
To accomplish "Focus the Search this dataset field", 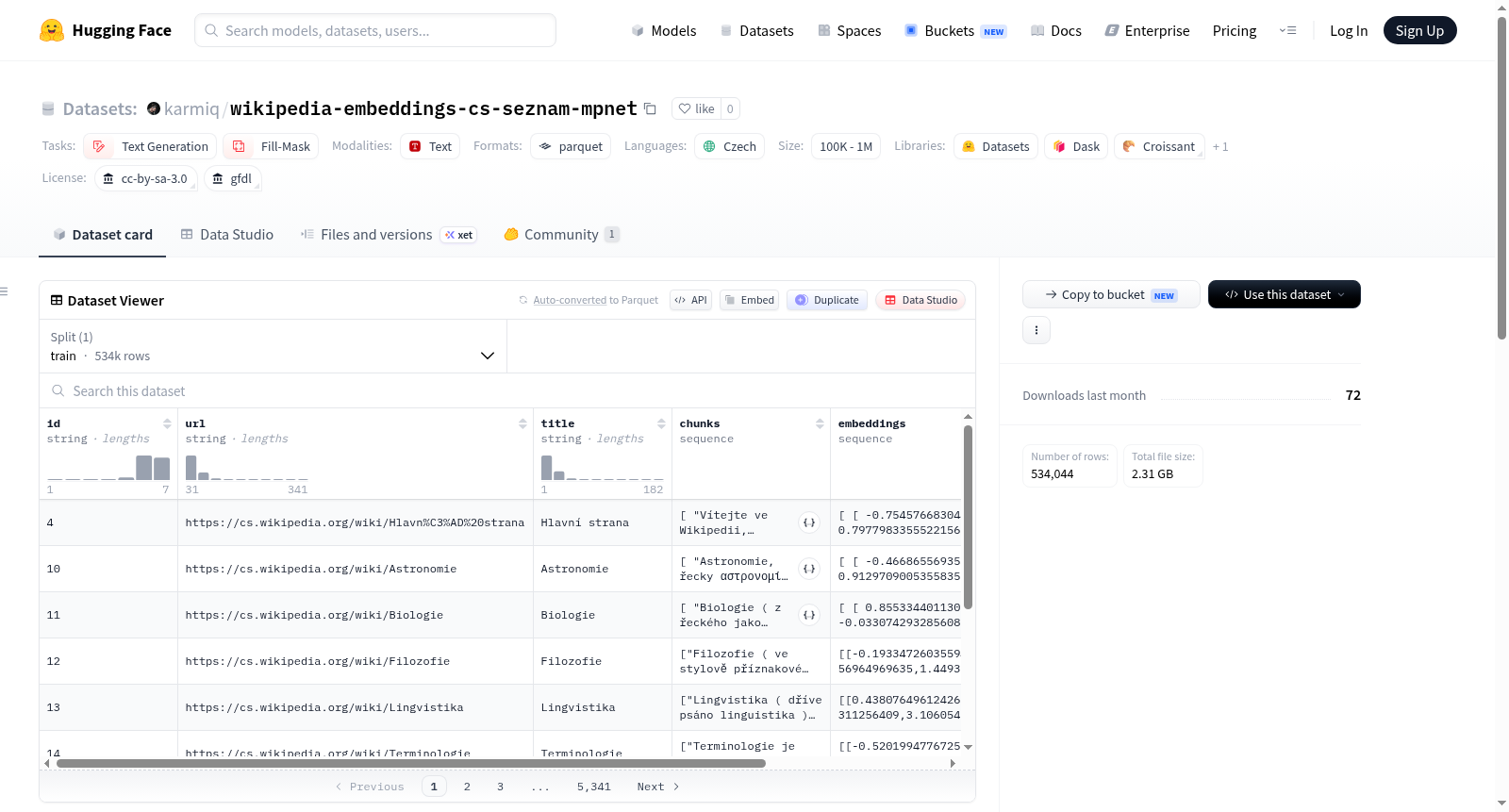I will 507,390.
